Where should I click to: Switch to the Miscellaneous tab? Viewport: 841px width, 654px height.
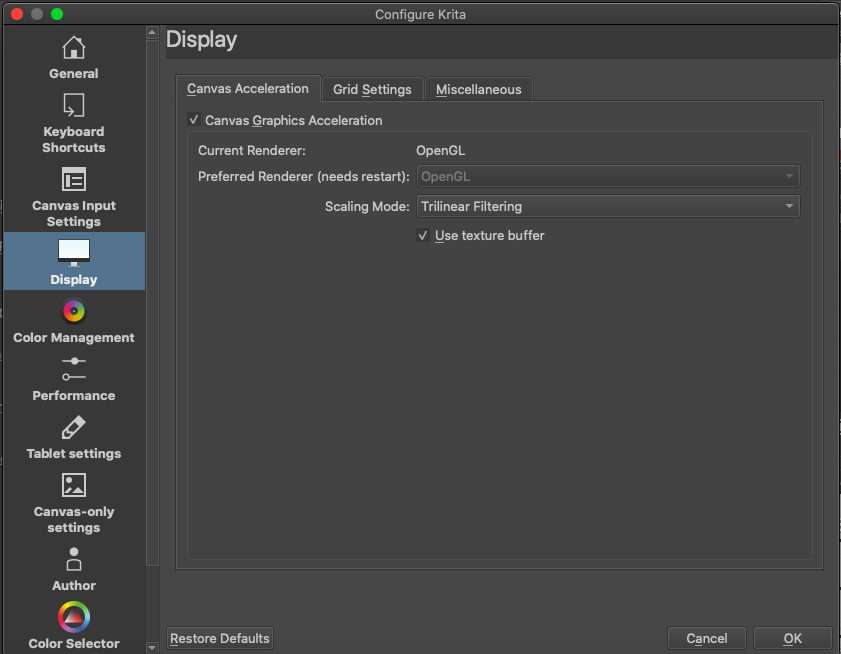478,90
